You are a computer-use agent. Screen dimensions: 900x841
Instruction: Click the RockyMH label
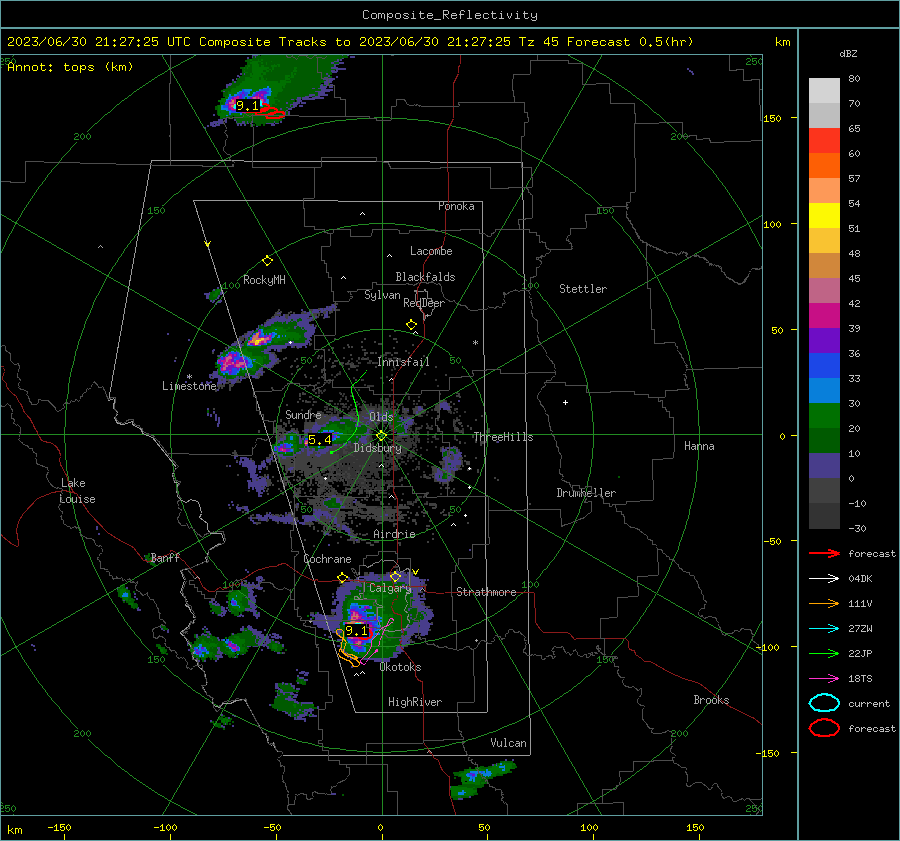click(264, 280)
